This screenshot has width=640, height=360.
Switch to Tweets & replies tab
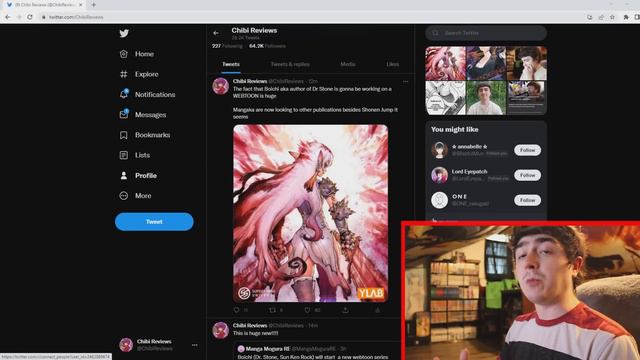point(290,64)
